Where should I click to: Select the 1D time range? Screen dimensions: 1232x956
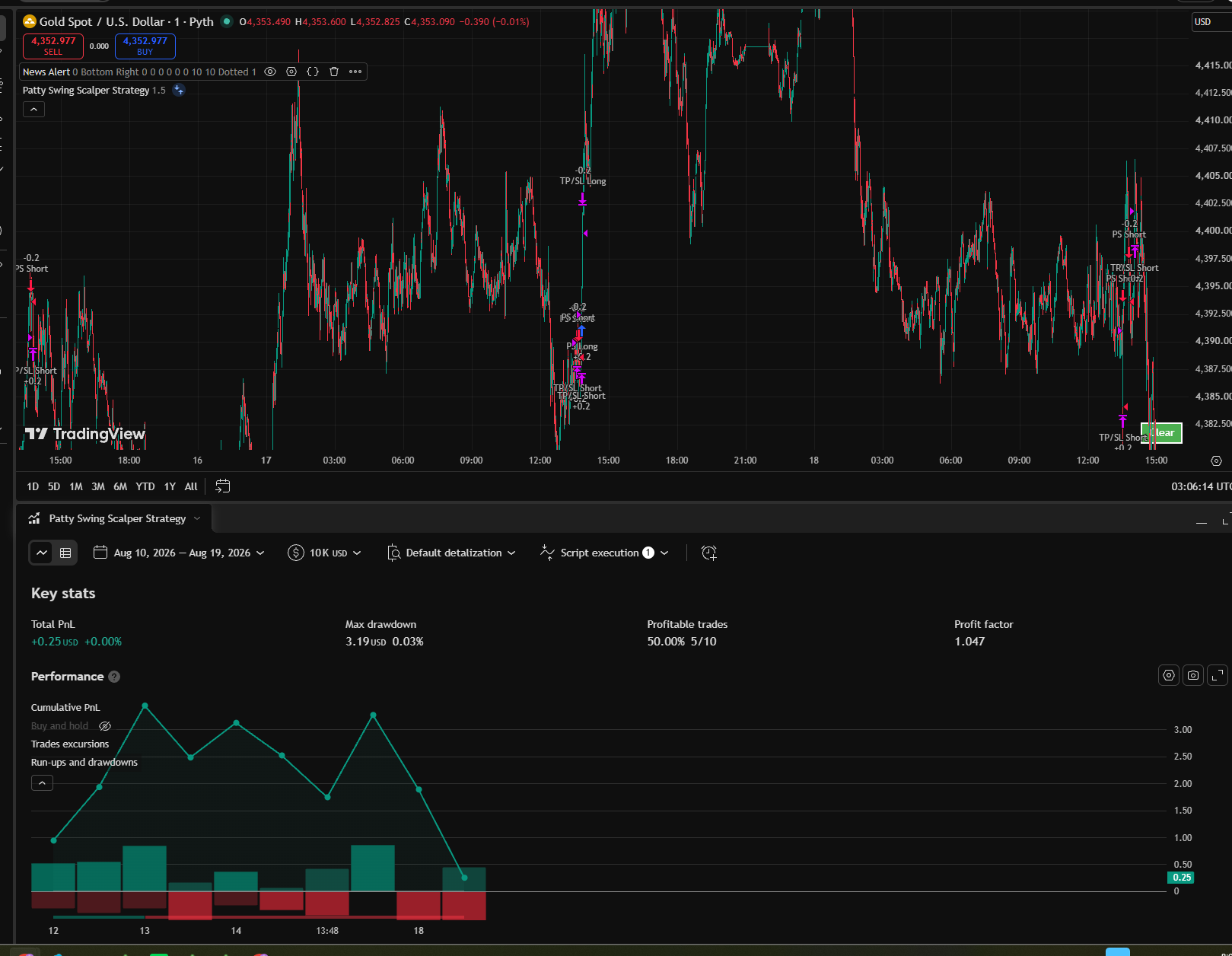(33, 486)
